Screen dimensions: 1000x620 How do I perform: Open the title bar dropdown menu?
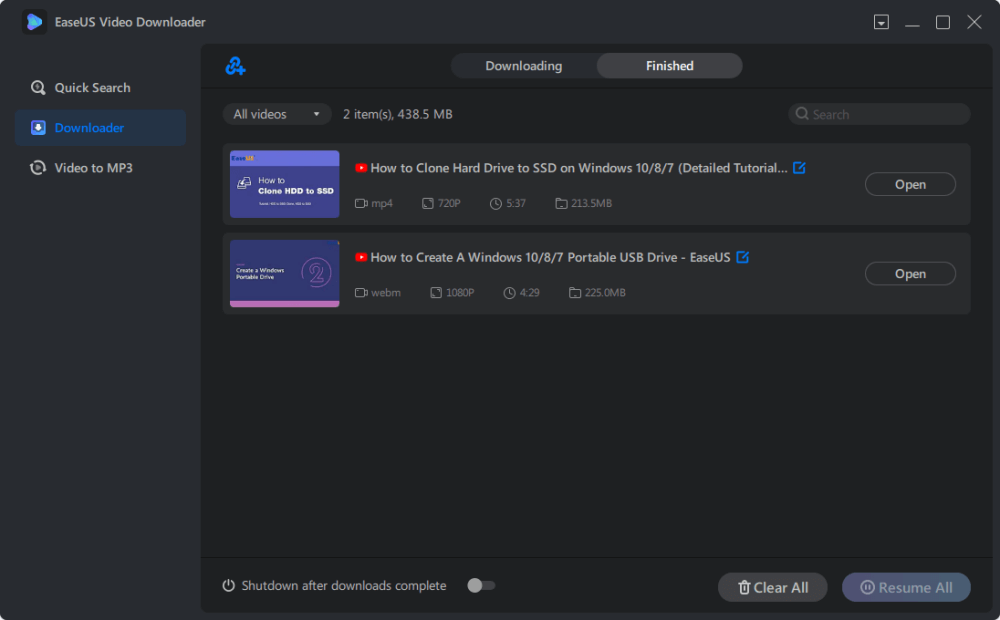pos(881,22)
